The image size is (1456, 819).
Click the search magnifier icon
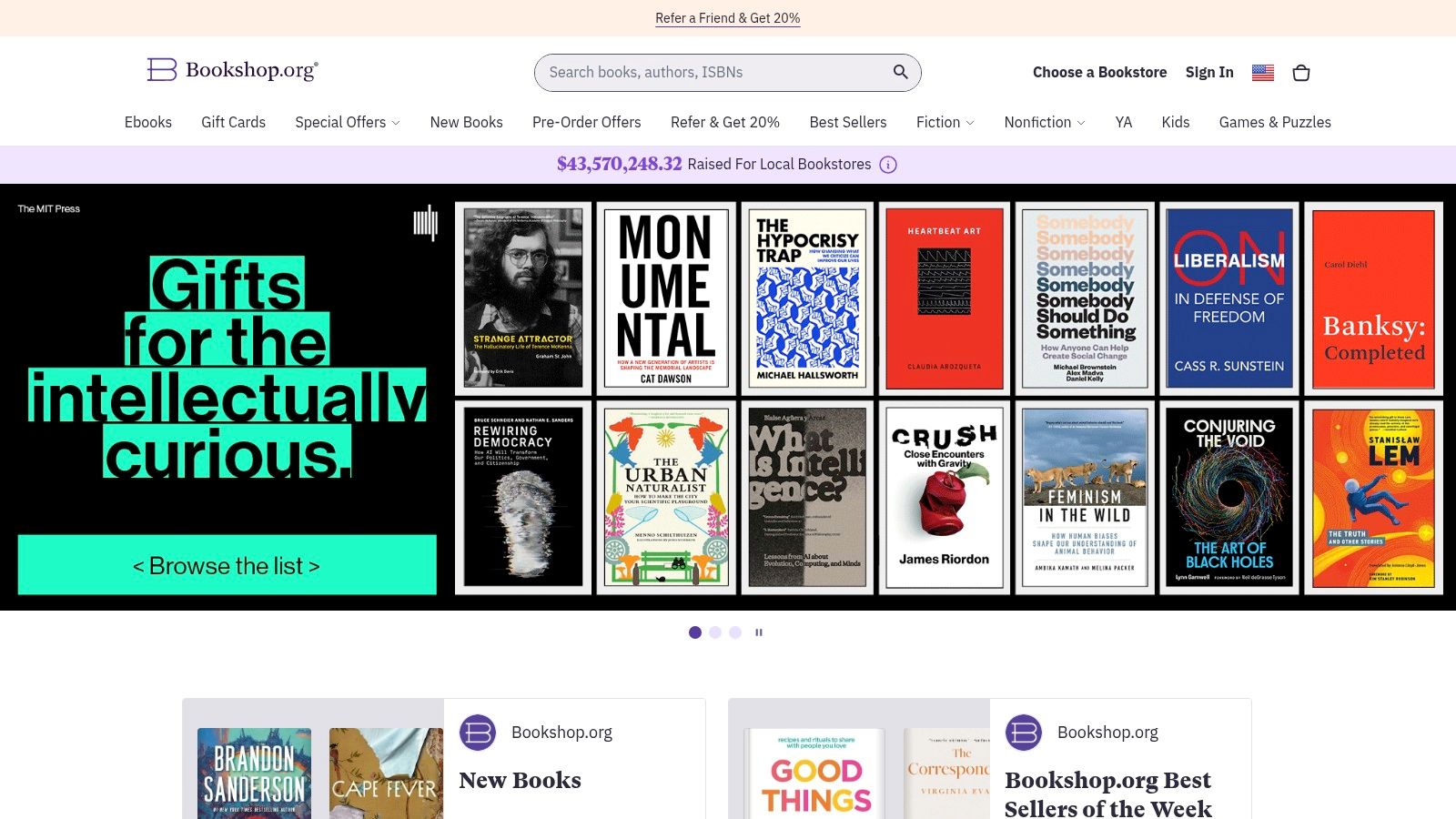(x=899, y=72)
